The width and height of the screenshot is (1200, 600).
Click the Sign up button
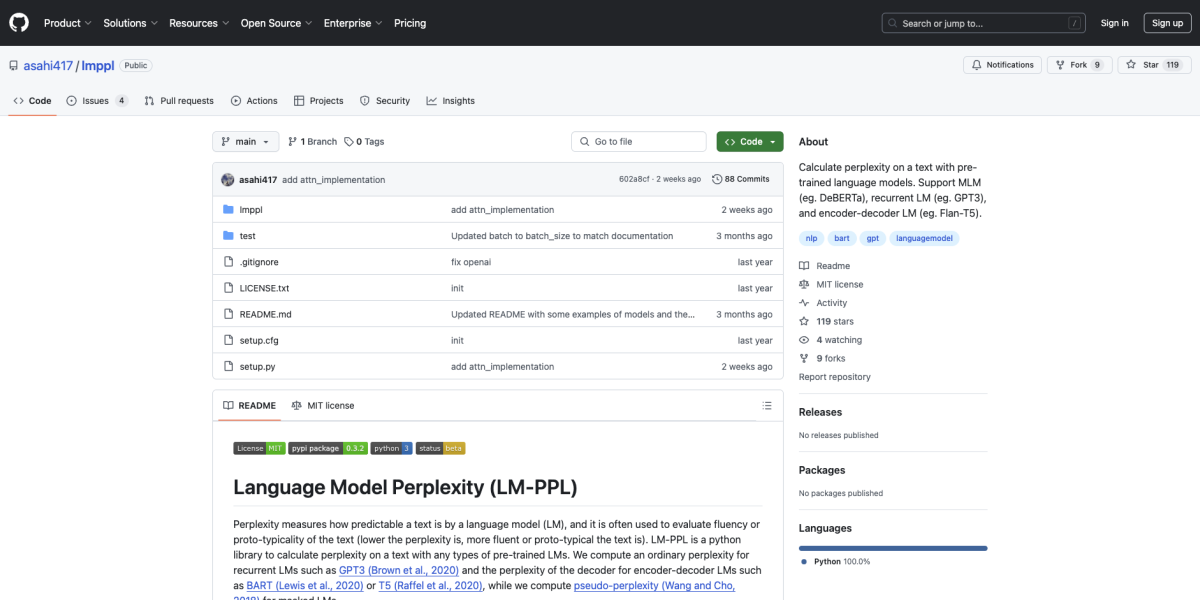click(1167, 22)
